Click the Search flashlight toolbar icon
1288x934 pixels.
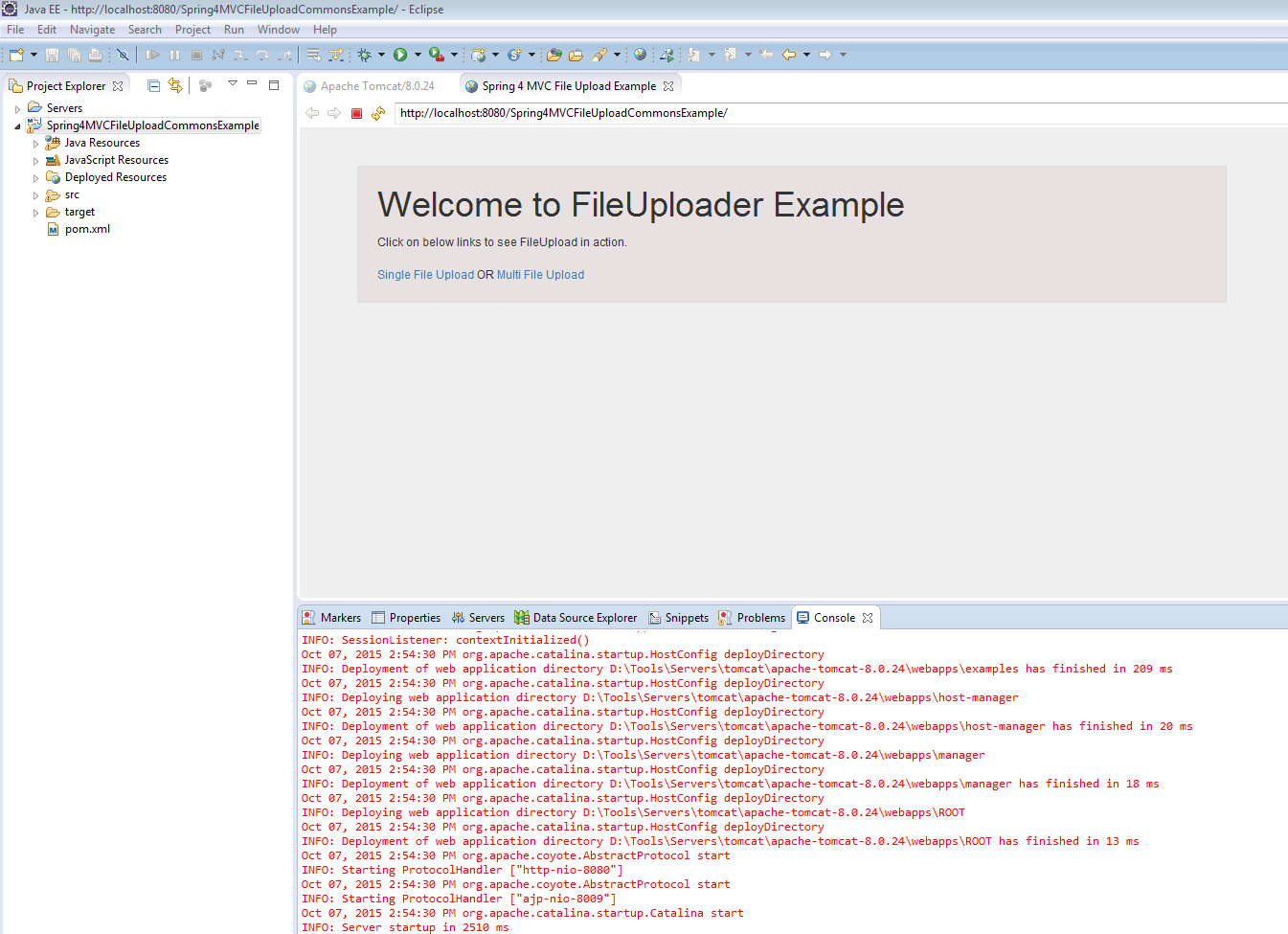tap(599, 55)
